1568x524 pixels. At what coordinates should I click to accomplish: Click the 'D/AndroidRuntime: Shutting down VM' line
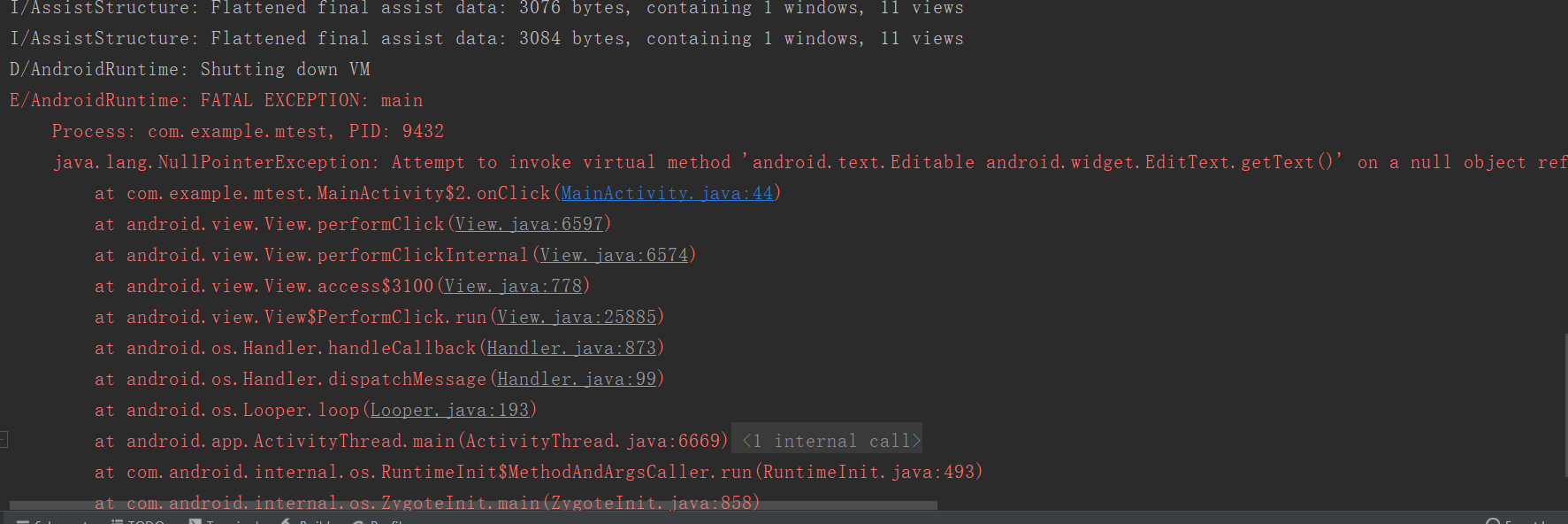pyautogui.click(x=189, y=69)
